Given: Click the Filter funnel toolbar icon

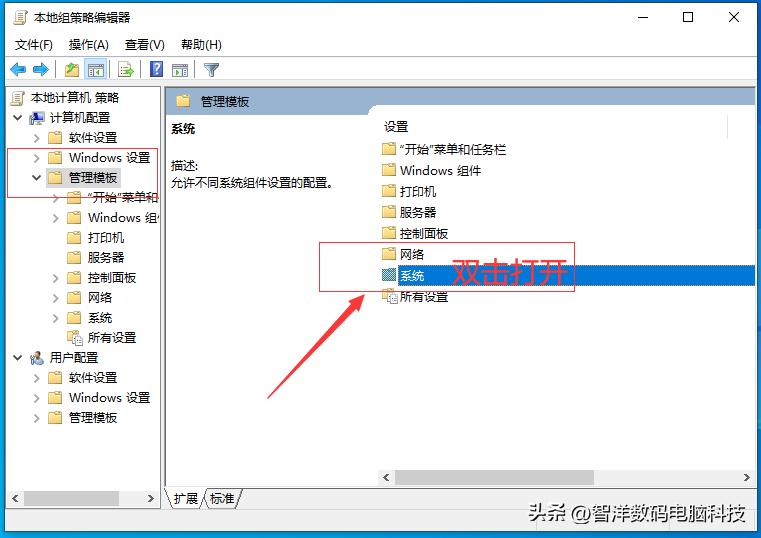Looking at the screenshot, I should coord(211,70).
